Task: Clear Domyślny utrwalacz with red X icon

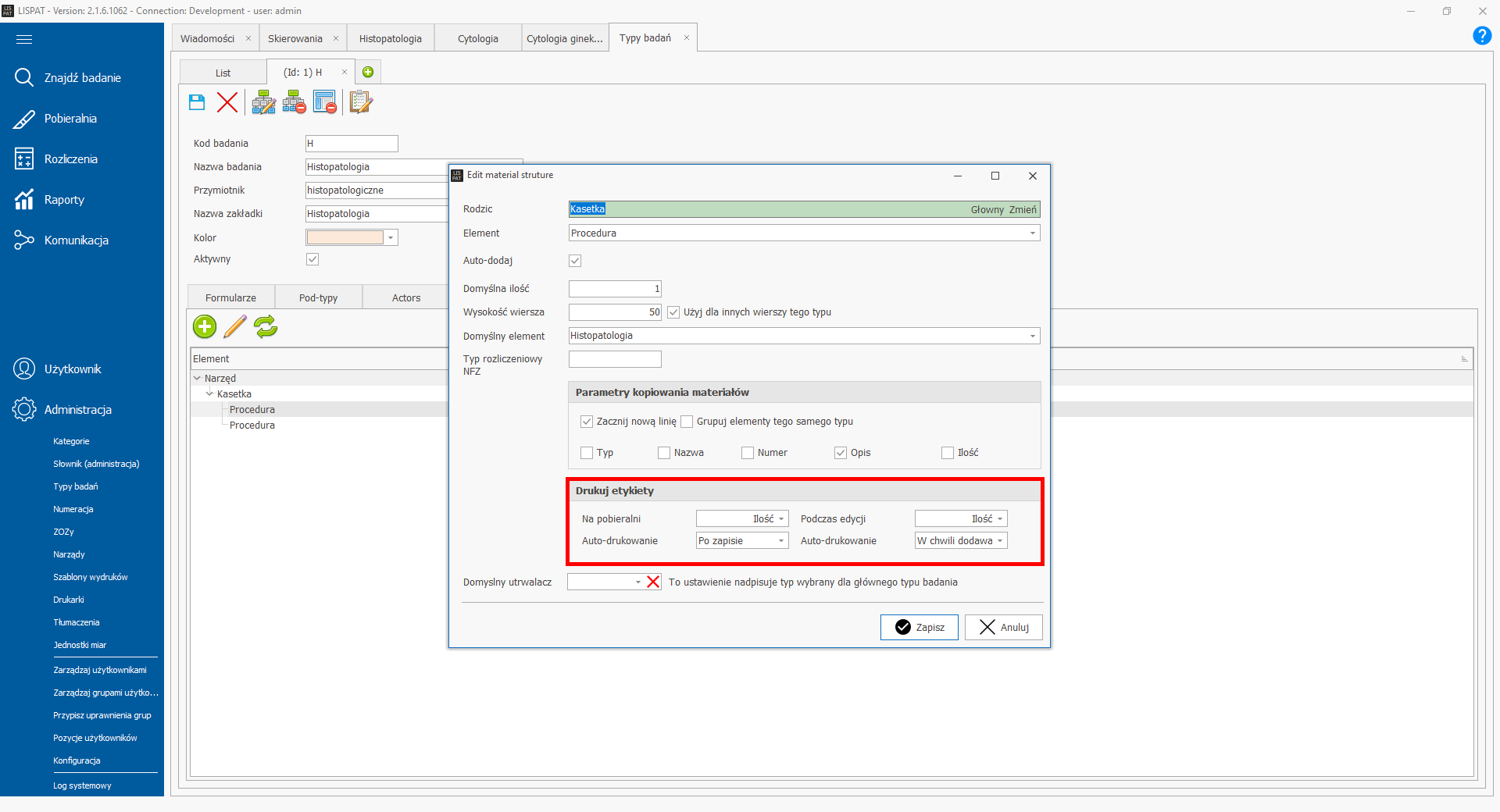Action: click(653, 582)
